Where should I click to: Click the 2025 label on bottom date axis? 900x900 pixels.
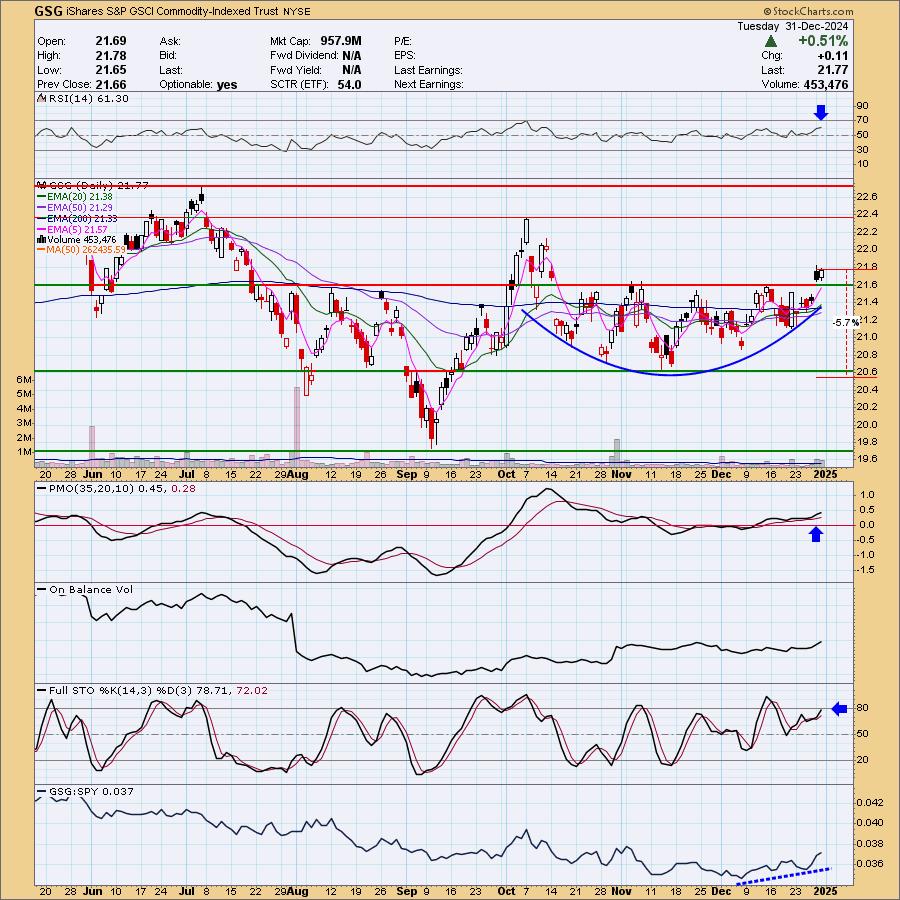(826, 891)
